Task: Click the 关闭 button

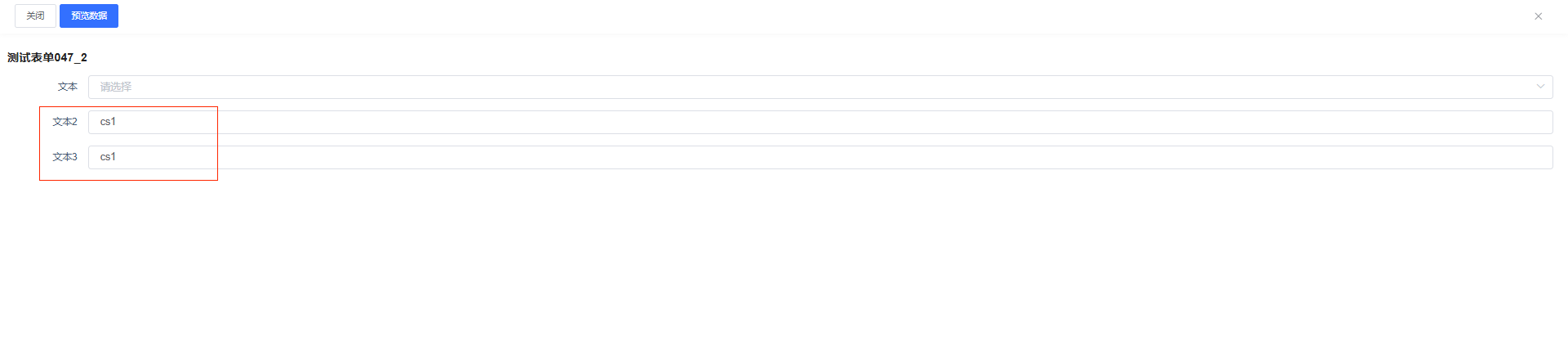Action: [35, 16]
